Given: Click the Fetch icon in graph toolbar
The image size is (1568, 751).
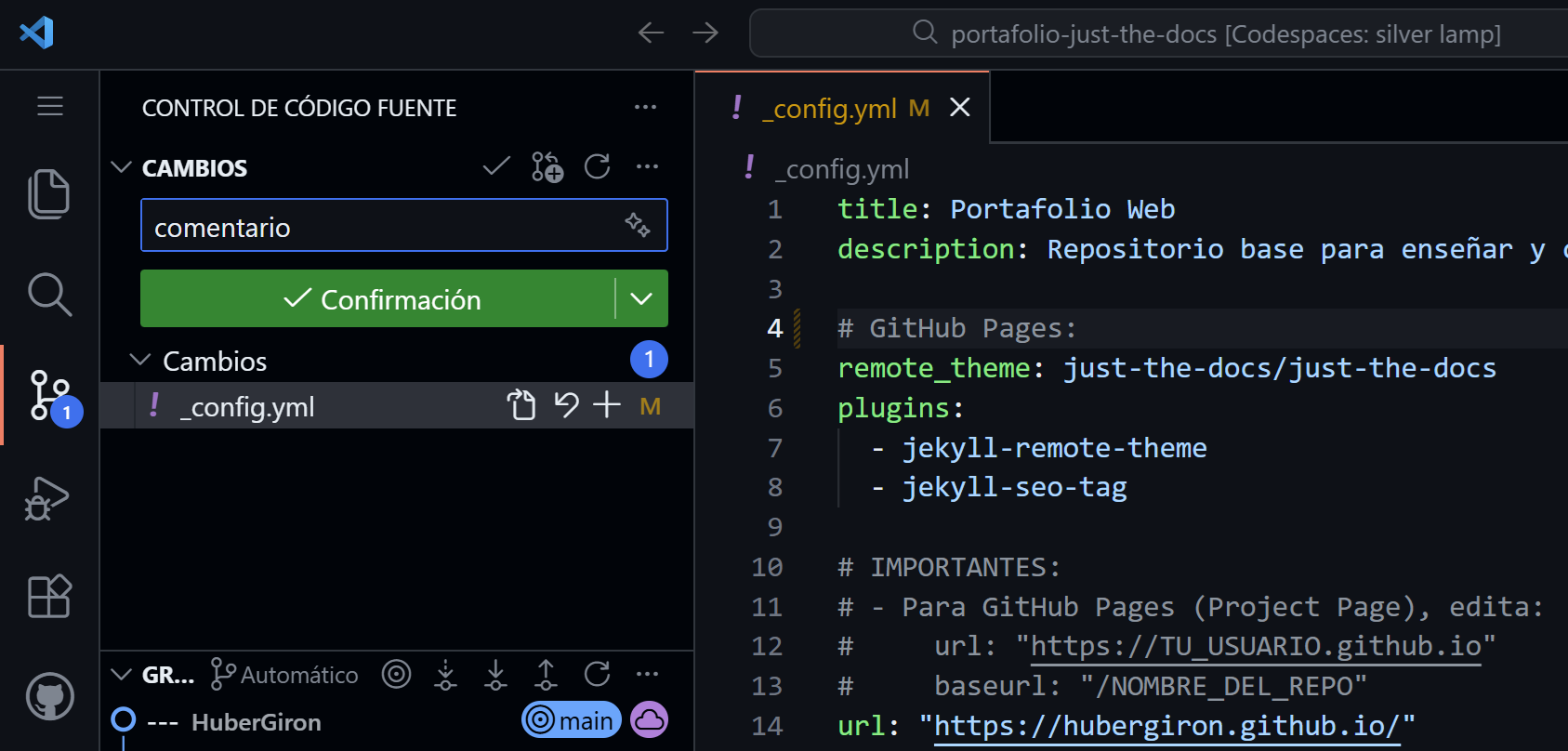Looking at the screenshot, I should [446, 674].
